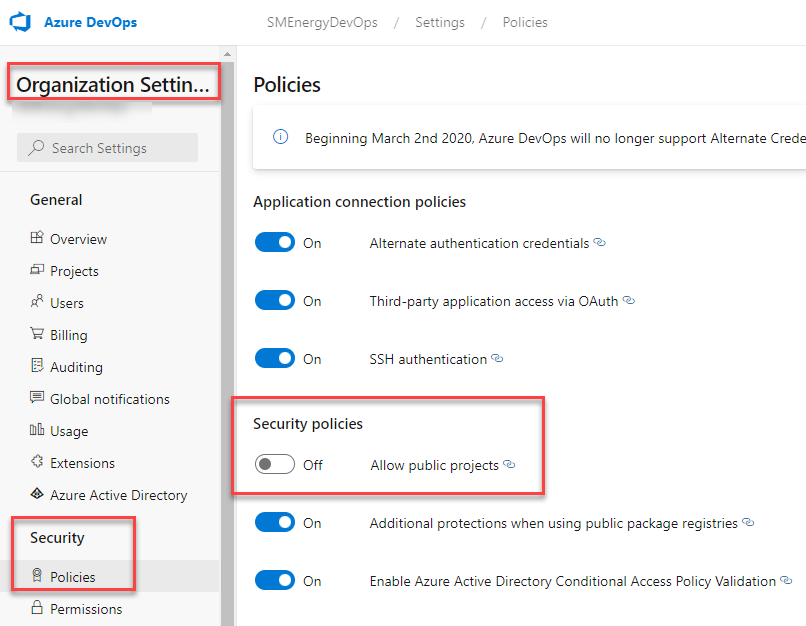This screenshot has height=626, width=806.
Task: Open Global notifications settings
Action: point(109,399)
